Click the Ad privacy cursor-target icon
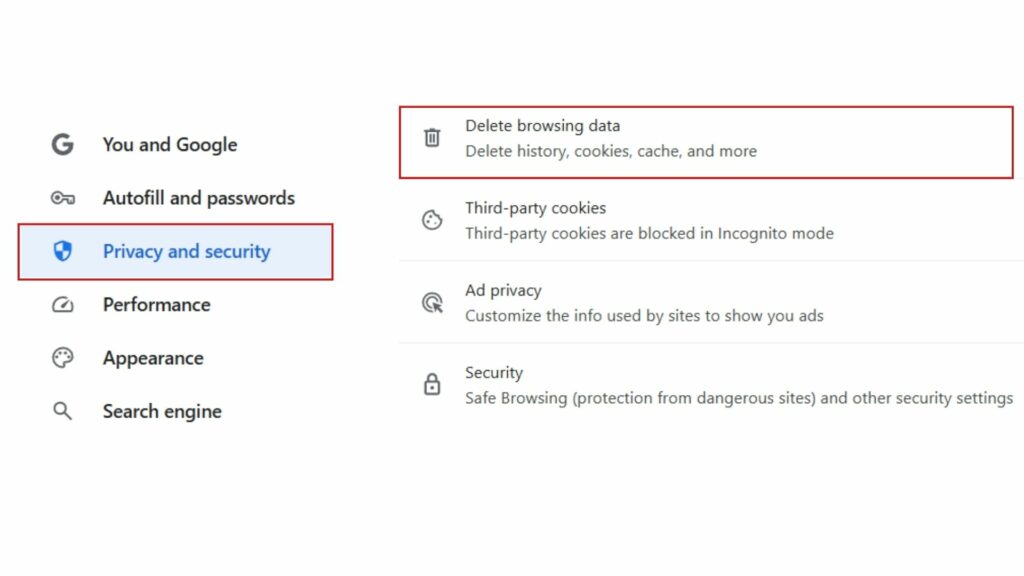 click(432, 302)
